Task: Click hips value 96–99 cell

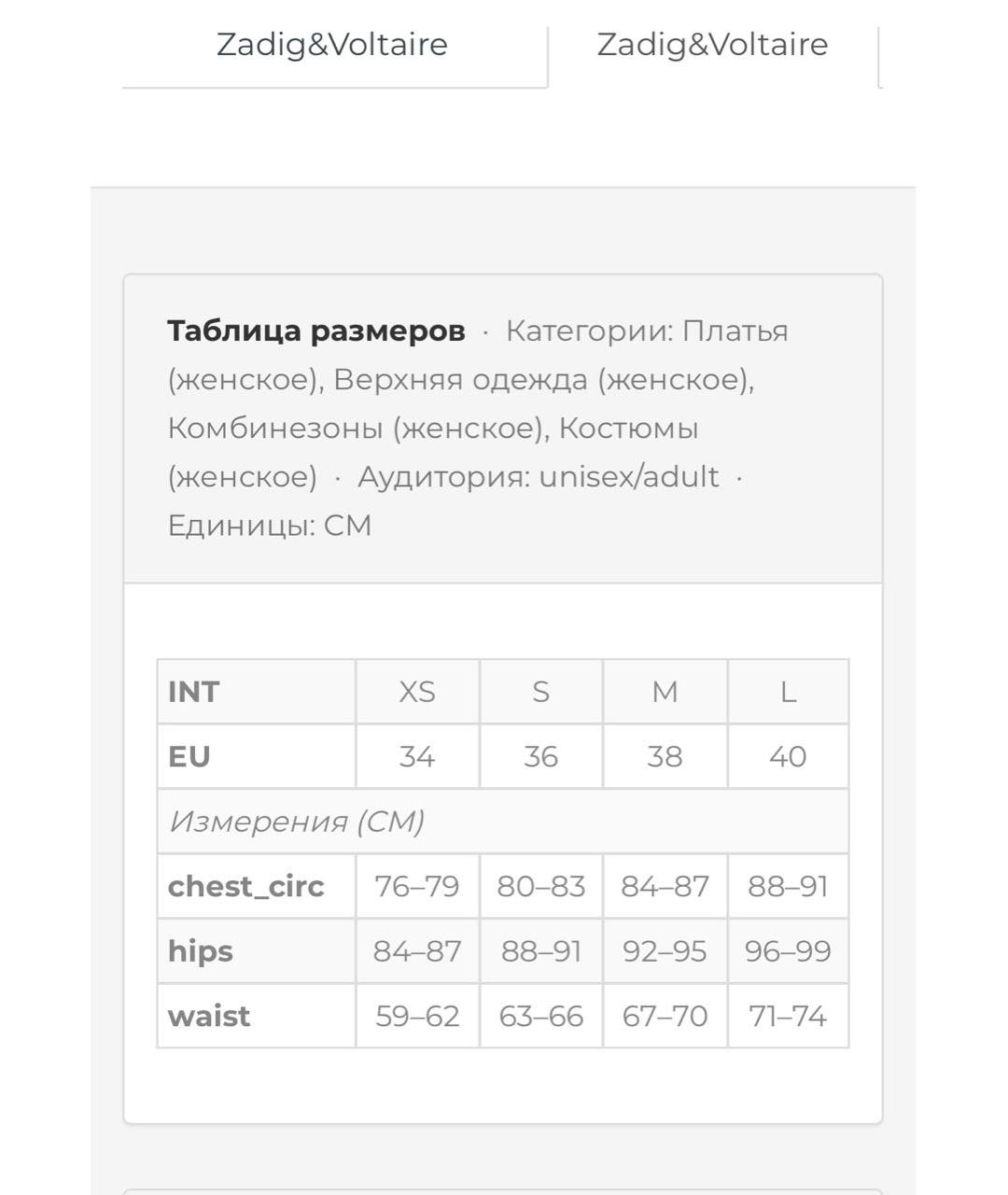Action: 789,950
